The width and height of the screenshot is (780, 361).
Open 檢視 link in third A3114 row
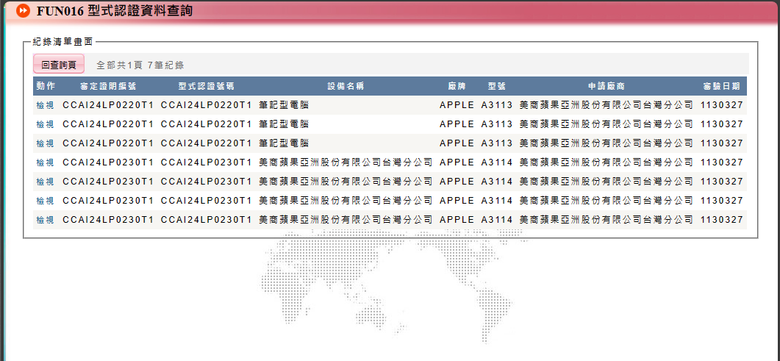coord(45,201)
